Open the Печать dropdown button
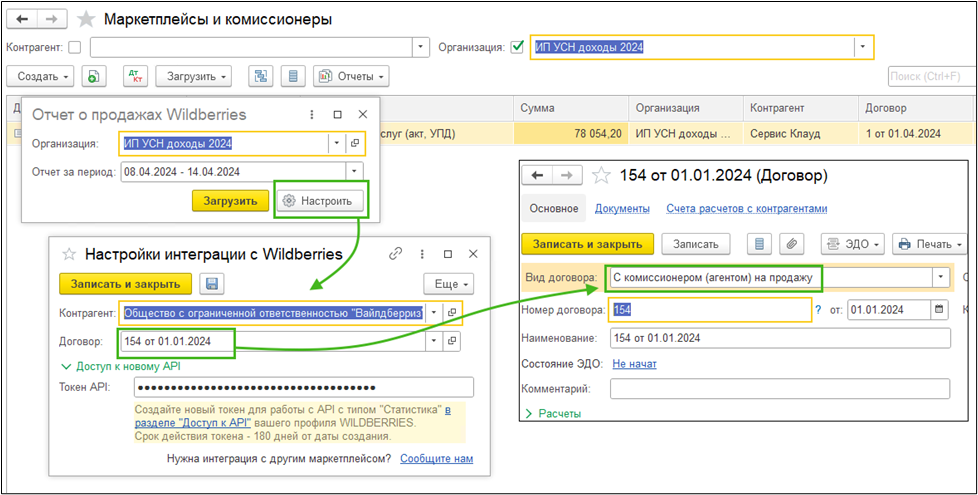The image size is (978, 495). click(932, 244)
